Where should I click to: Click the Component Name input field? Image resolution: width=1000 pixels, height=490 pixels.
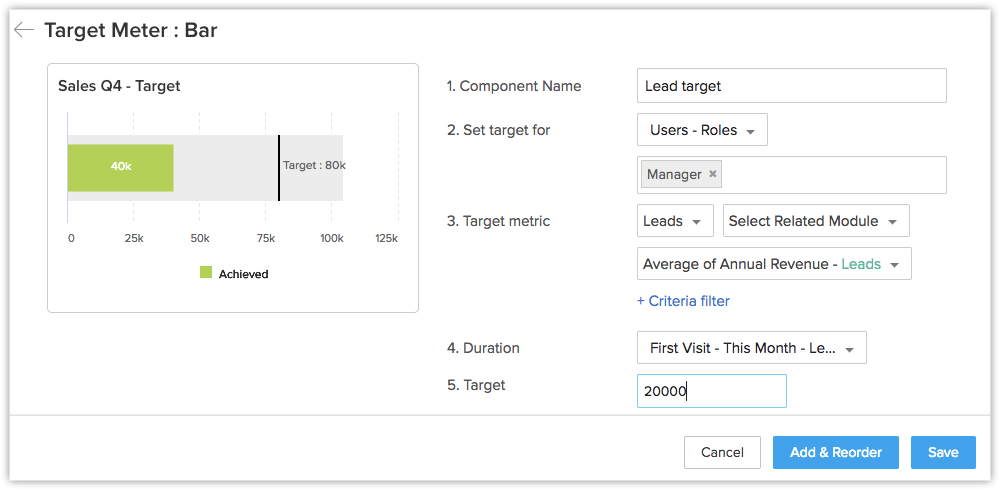tap(791, 86)
